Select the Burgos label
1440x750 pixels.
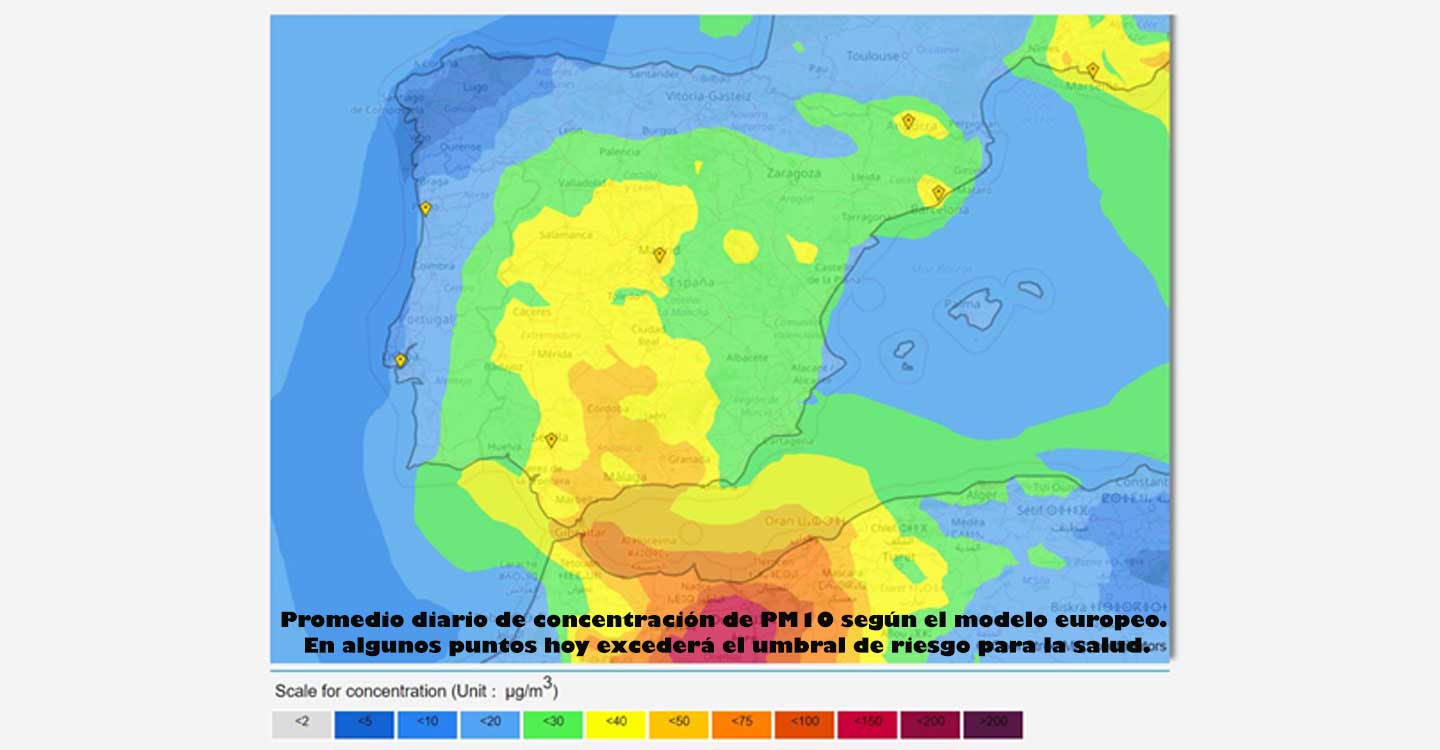tap(659, 131)
